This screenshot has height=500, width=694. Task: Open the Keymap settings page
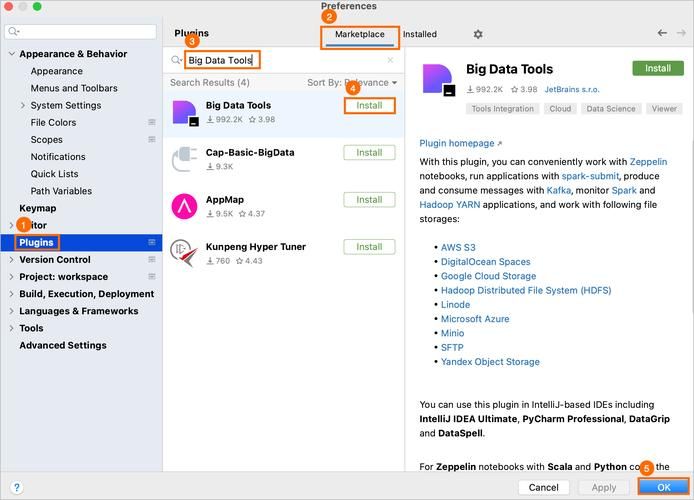coord(38,208)
